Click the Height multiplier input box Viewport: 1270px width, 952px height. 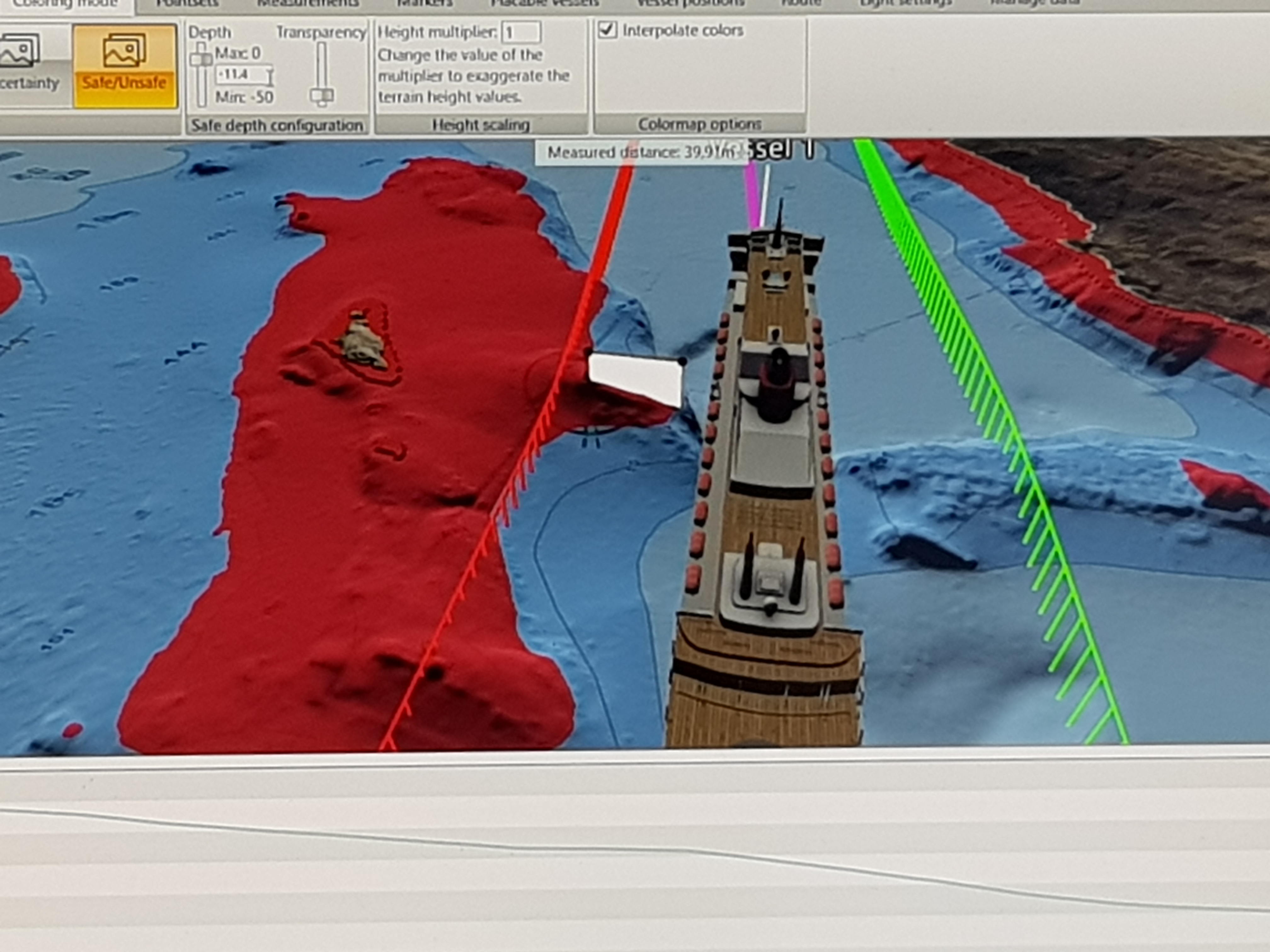point(521,32)
